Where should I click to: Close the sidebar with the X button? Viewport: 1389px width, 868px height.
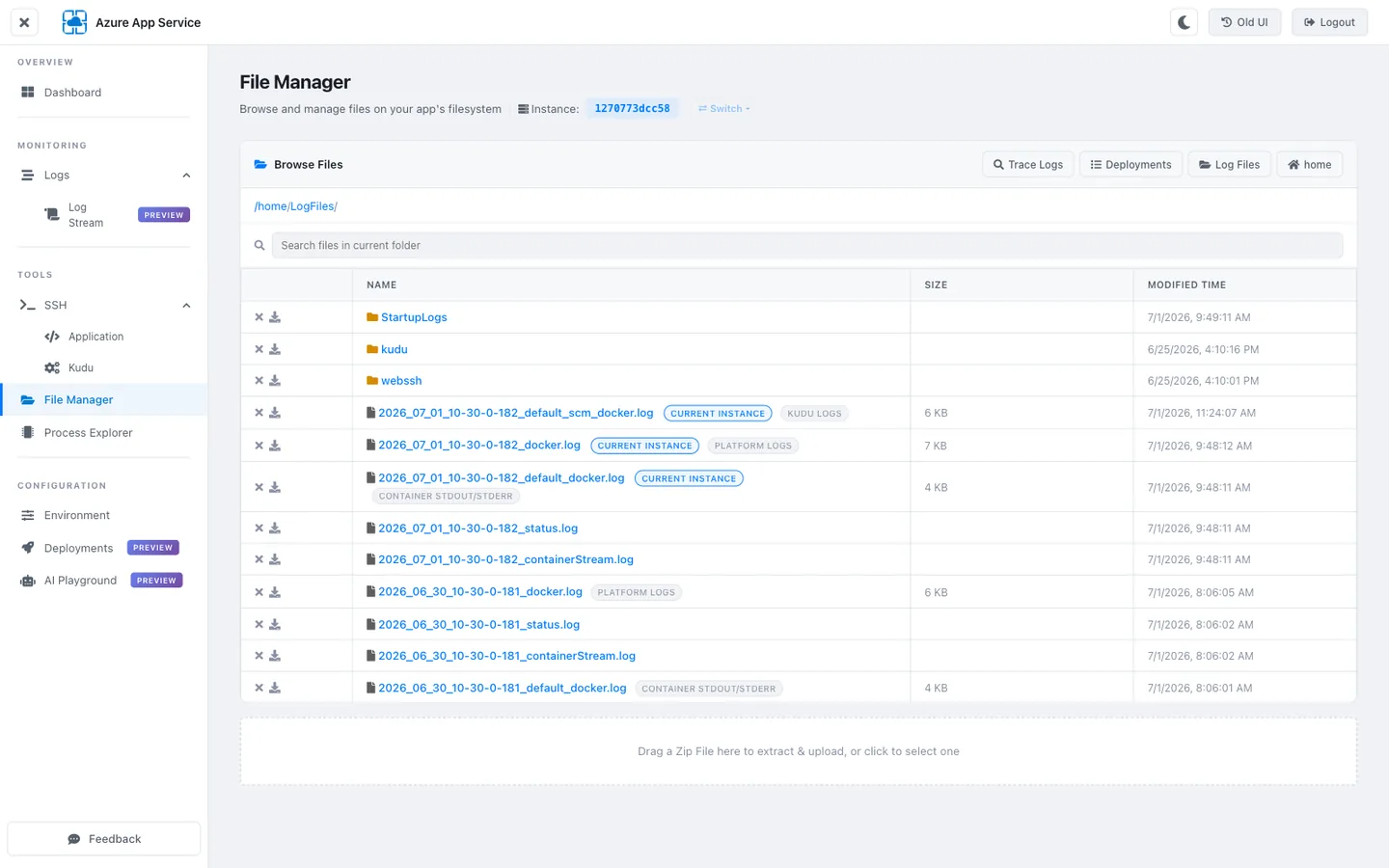[24, 22]
